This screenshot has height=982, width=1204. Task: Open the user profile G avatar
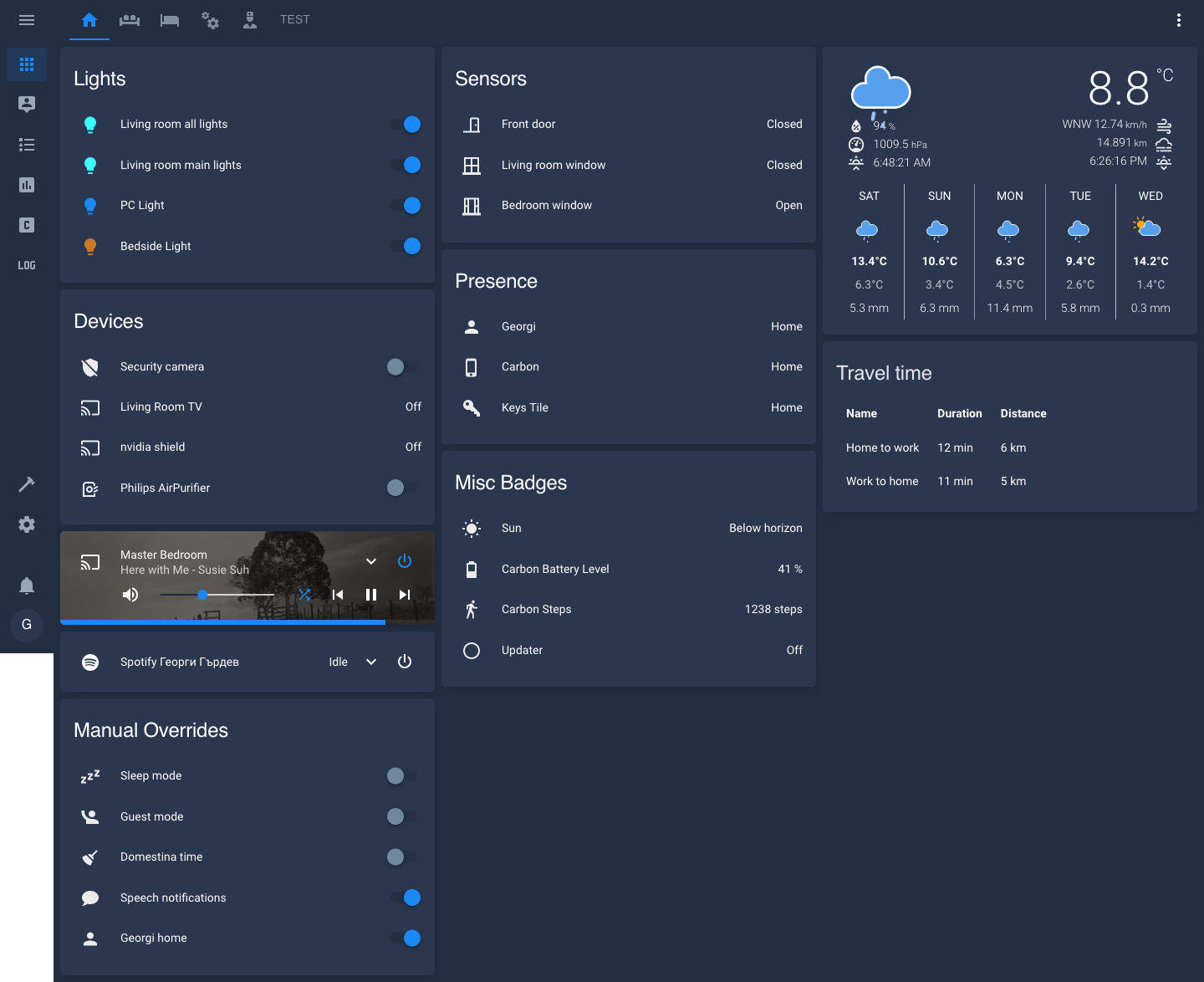(27, 624)
